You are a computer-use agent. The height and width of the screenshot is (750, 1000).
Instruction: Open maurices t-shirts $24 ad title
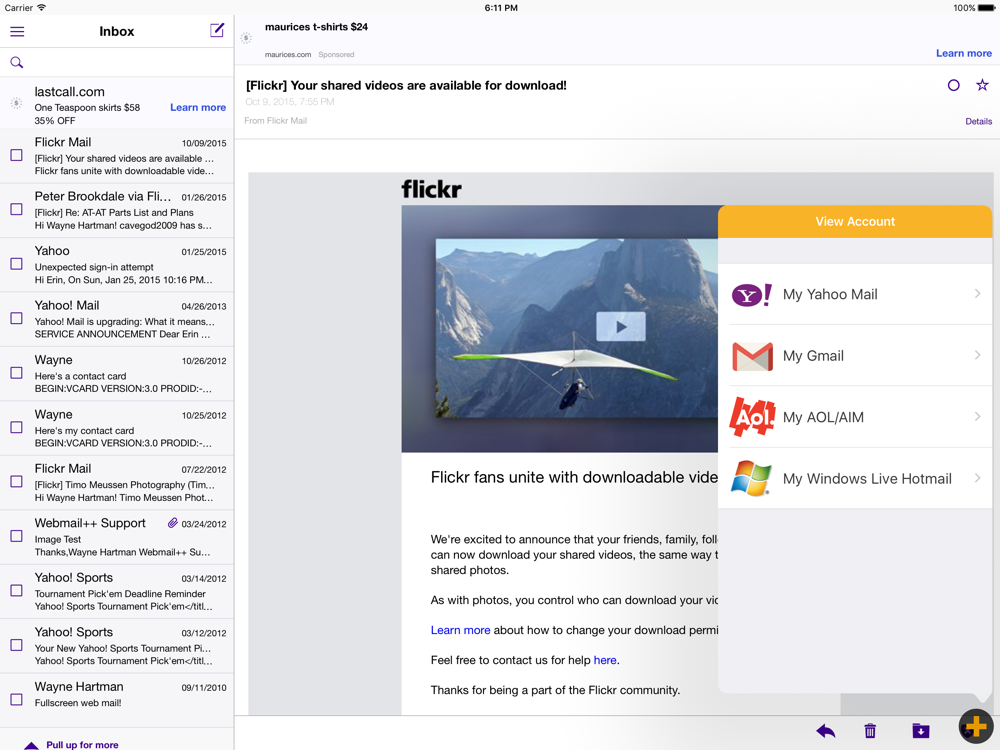coord(316,27)
